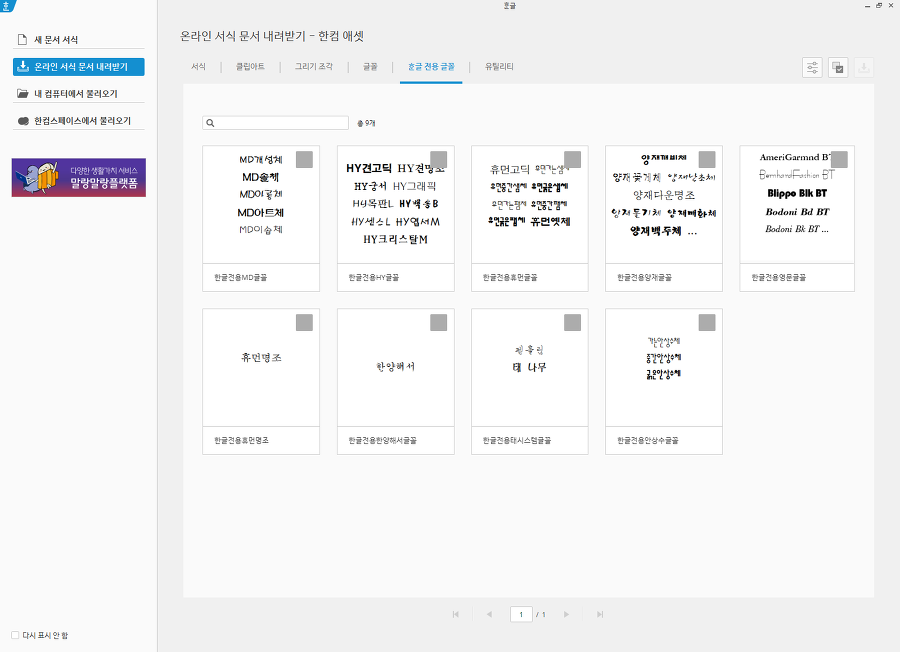Go to the first page arrow

tap(456, 614)
